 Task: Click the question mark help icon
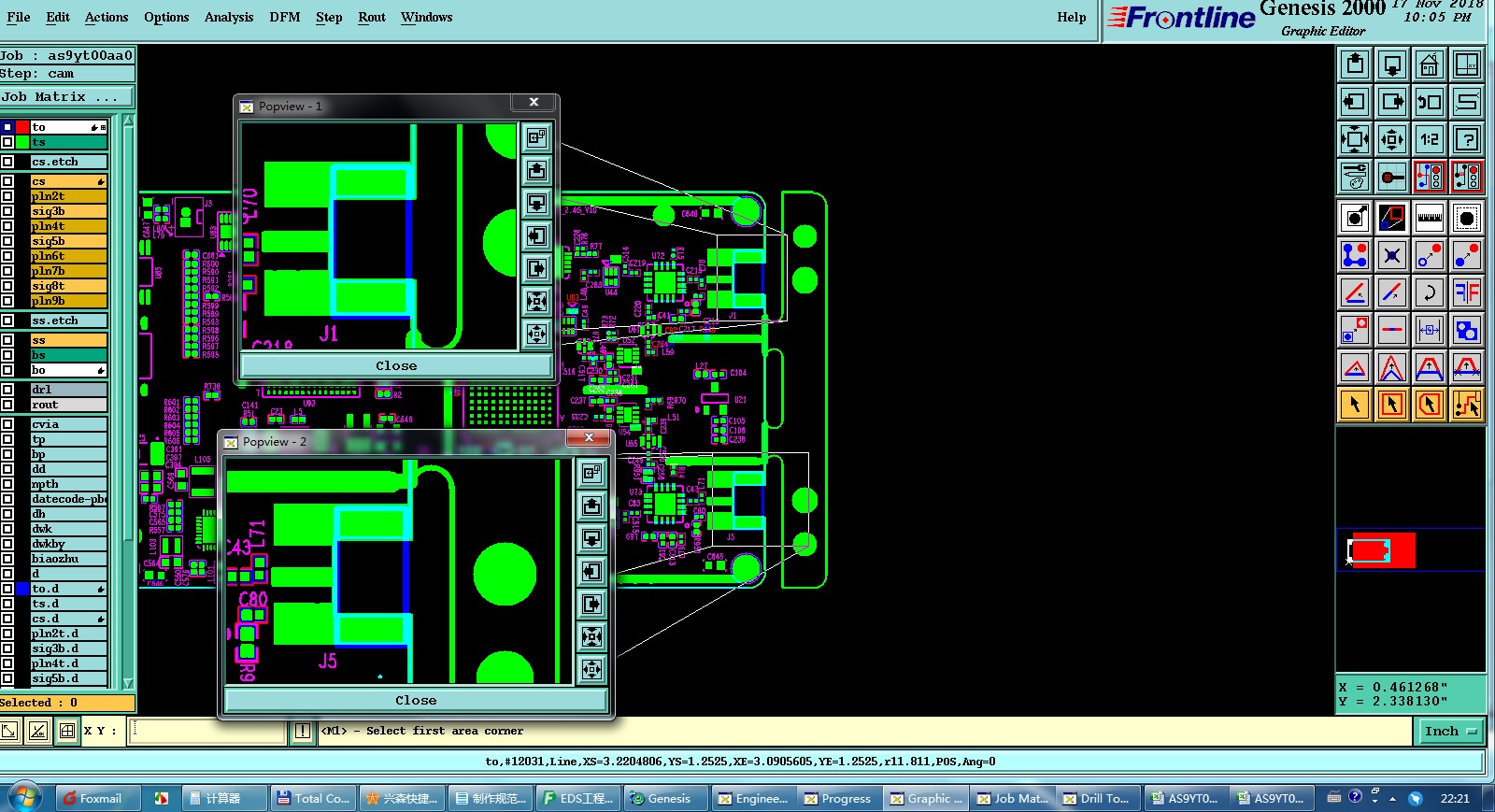[x=1467, y=139]
